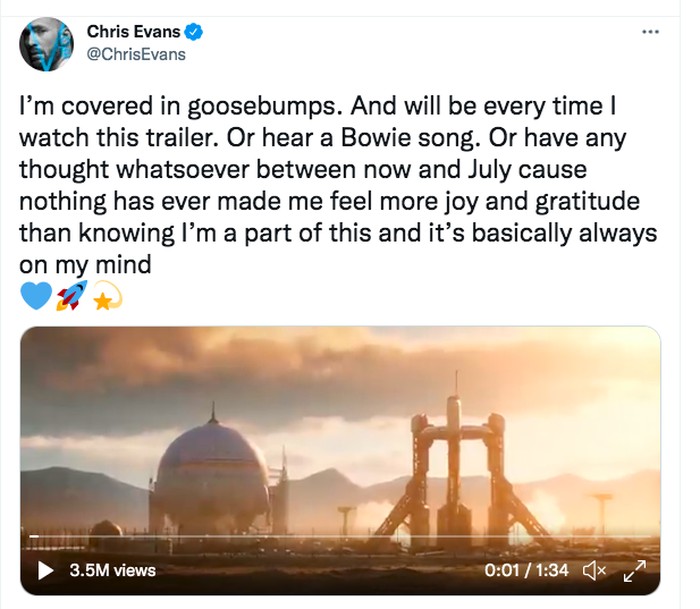
Task: Click the rocket emoji
Action: pos(71,296)
